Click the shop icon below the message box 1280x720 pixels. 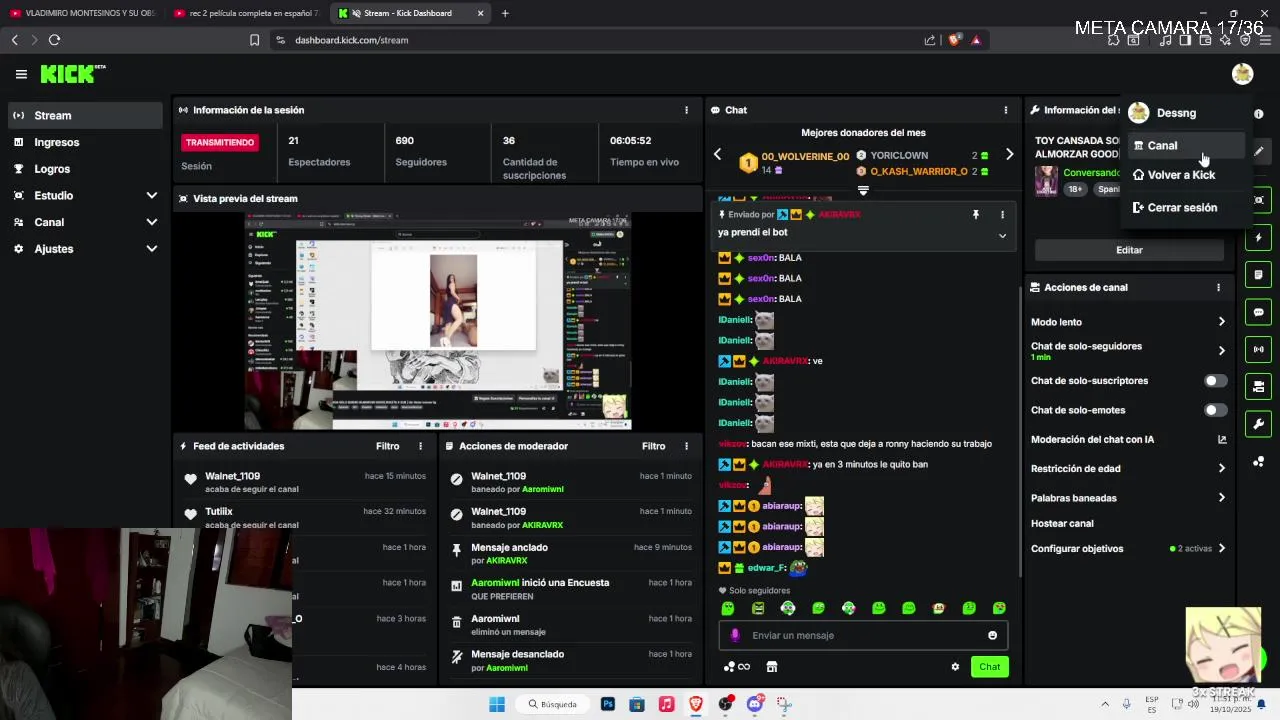pyautogui.click(x=772, y=667)
